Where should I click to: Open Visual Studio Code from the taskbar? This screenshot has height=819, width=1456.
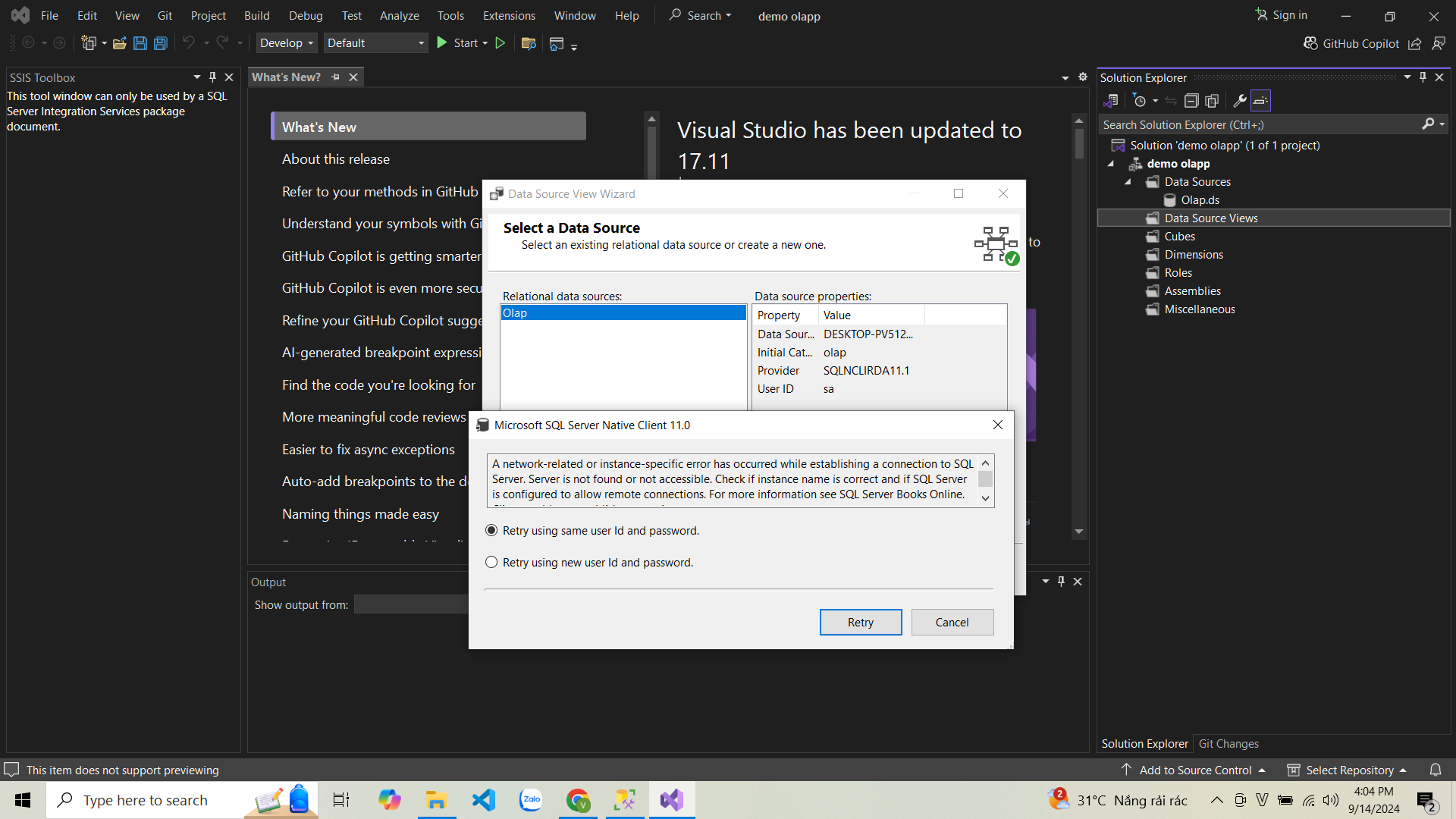(484, 800)
